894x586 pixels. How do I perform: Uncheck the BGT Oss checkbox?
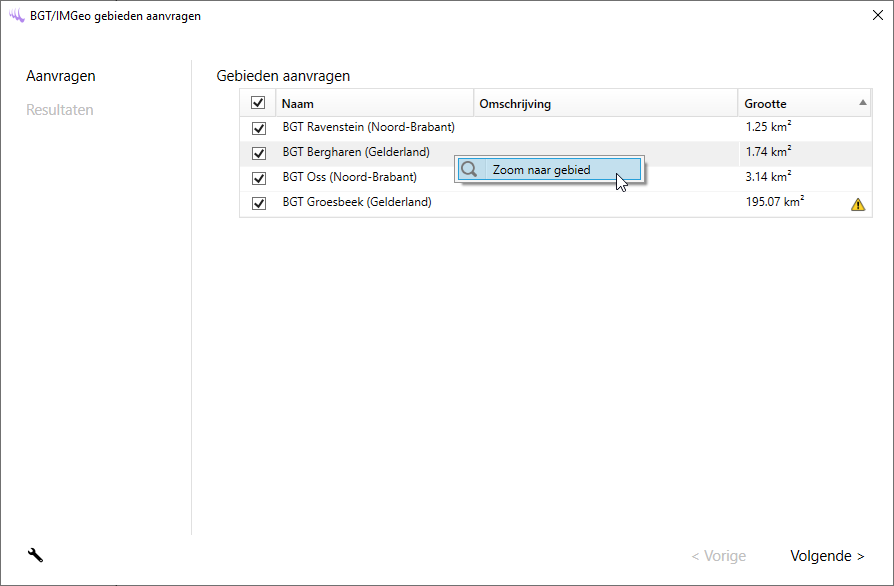tap(259, 179)
